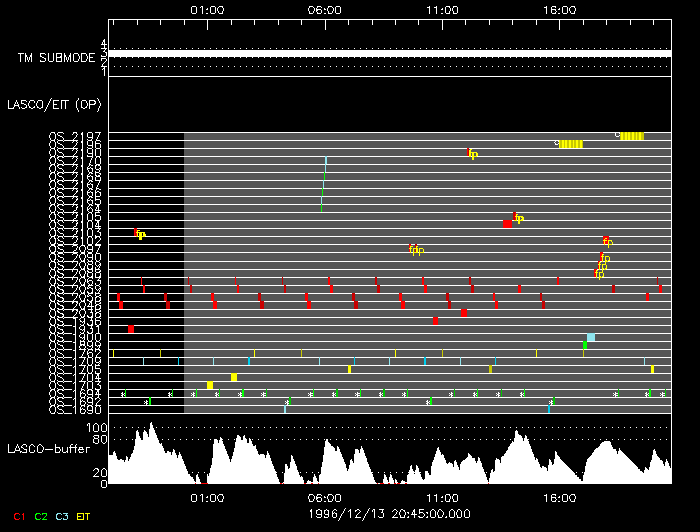Click the yellow striped block on OS_2197 row

[x=631, y=136]
